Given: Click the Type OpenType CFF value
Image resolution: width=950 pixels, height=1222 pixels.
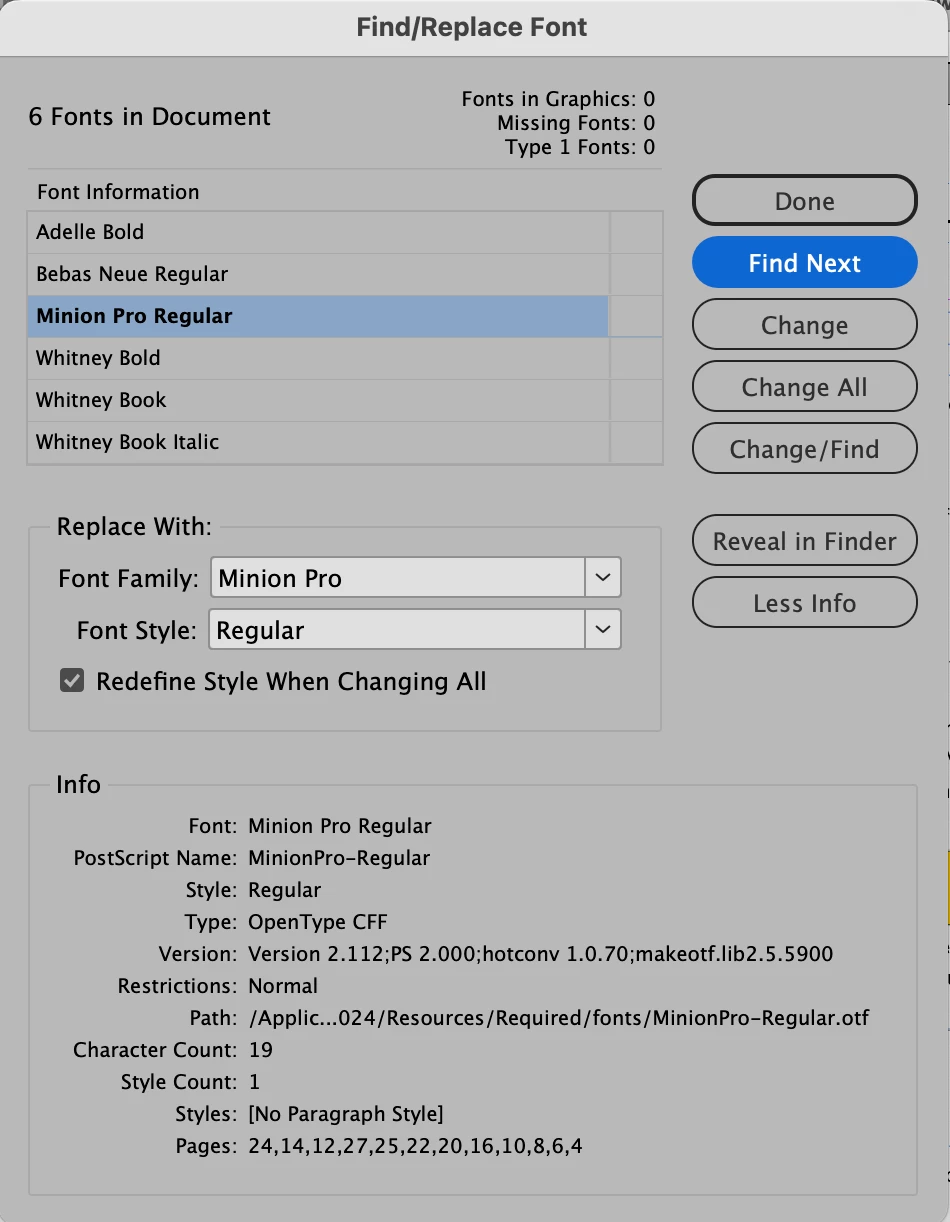Looking at the screenshot, I should (317, 922).
